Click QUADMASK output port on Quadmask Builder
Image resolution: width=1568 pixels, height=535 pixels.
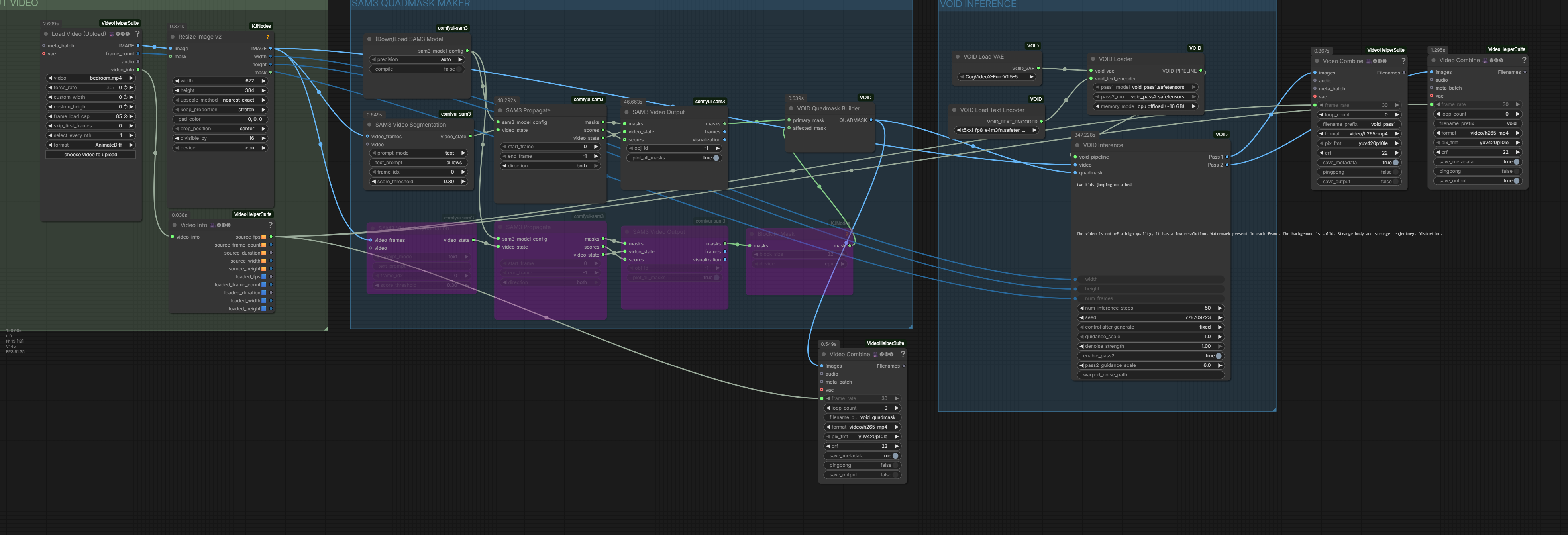871,120
